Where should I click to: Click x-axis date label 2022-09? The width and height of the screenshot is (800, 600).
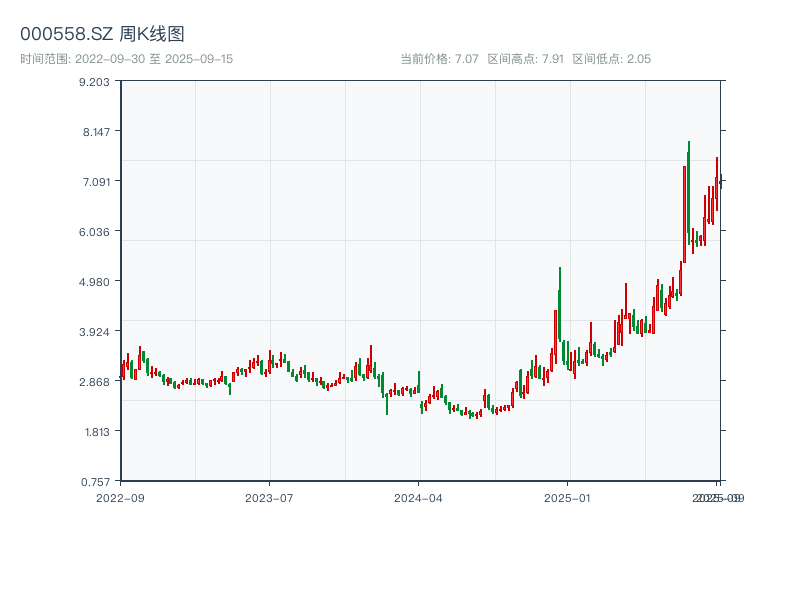pyautogui.click(x=120, y=498)
